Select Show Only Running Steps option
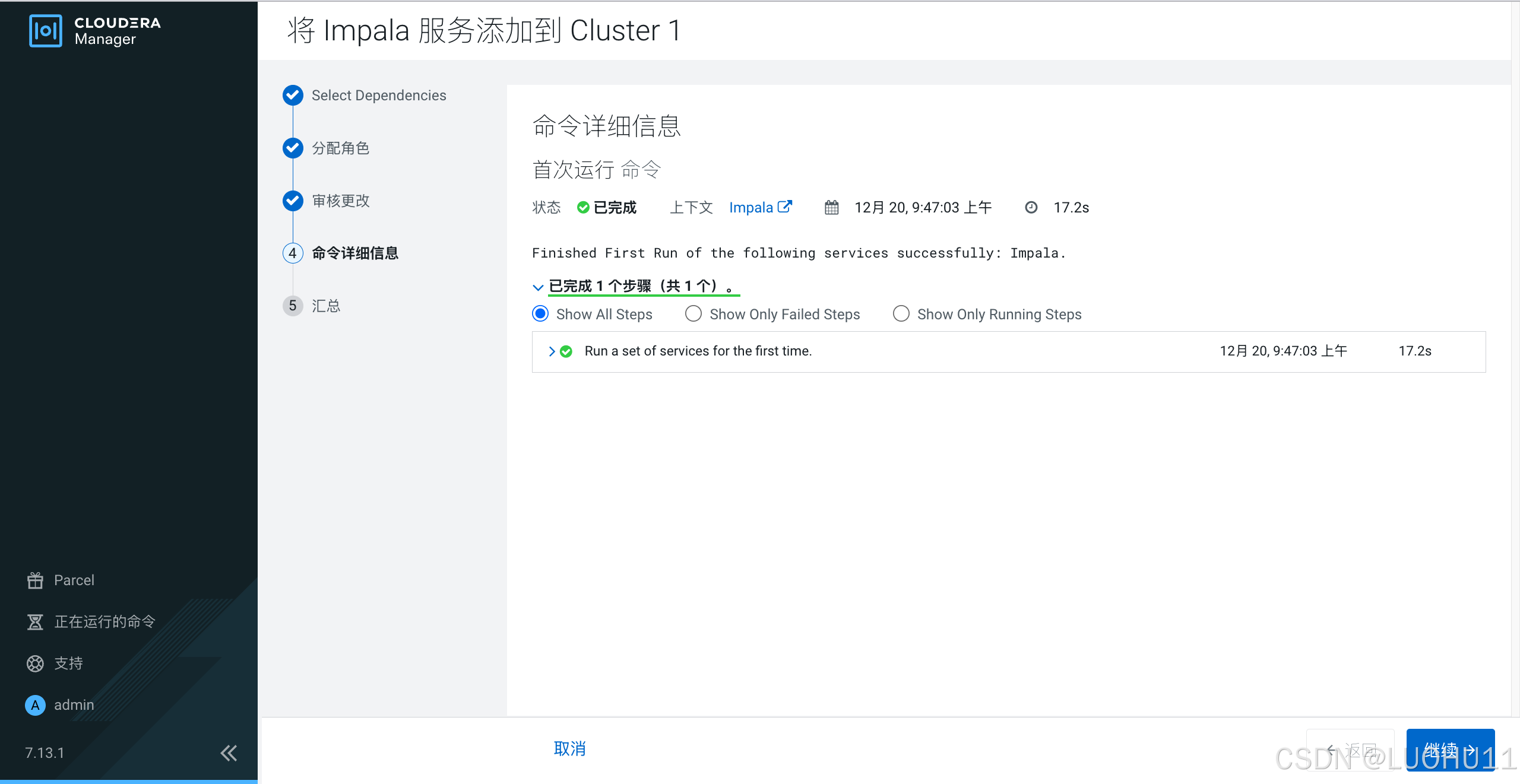 (x=901, y=314)
